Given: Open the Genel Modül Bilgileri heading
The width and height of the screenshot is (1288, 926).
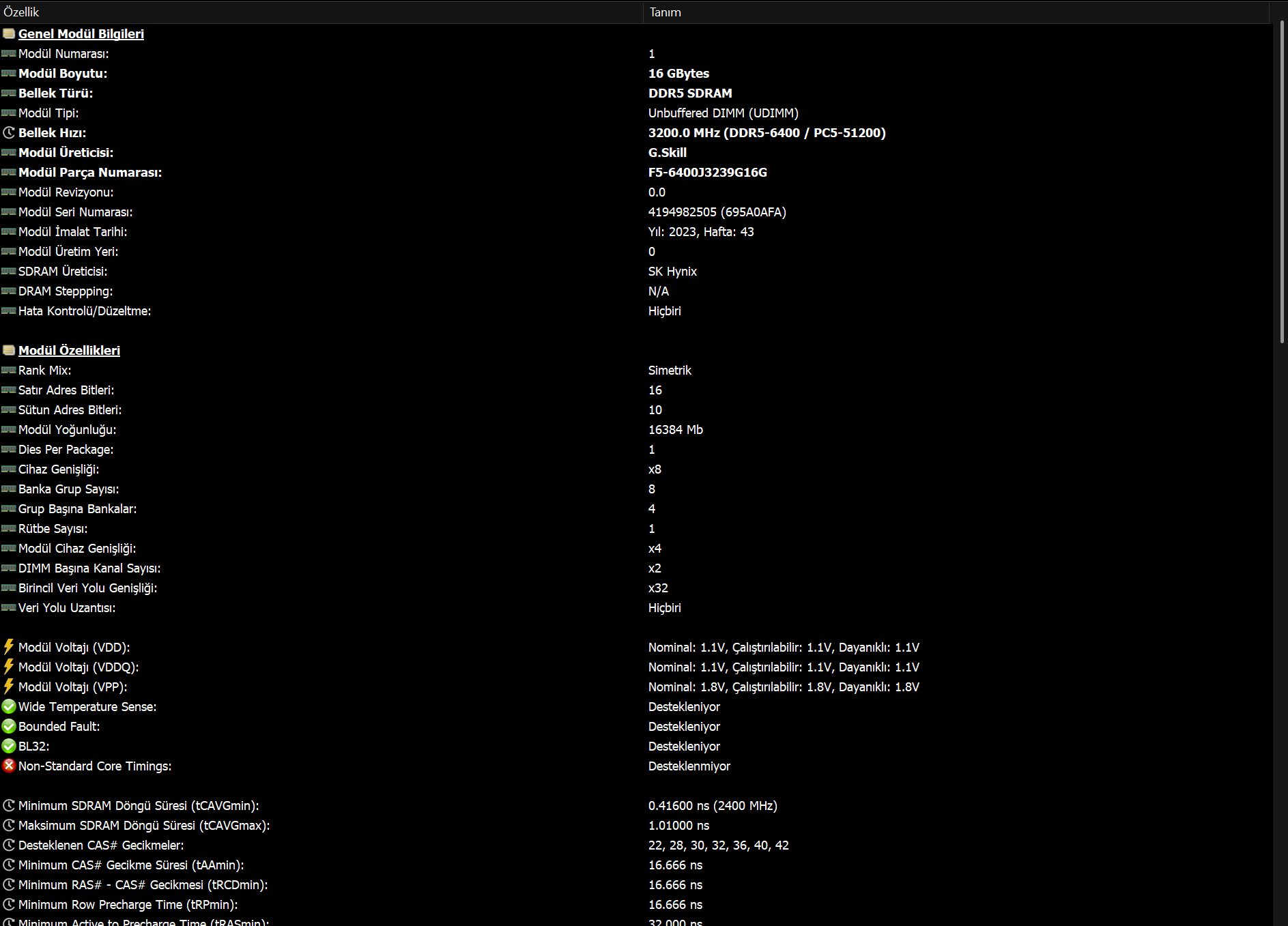Looking at the screenshot, I should pyautogui.click(x=81, y=33).
